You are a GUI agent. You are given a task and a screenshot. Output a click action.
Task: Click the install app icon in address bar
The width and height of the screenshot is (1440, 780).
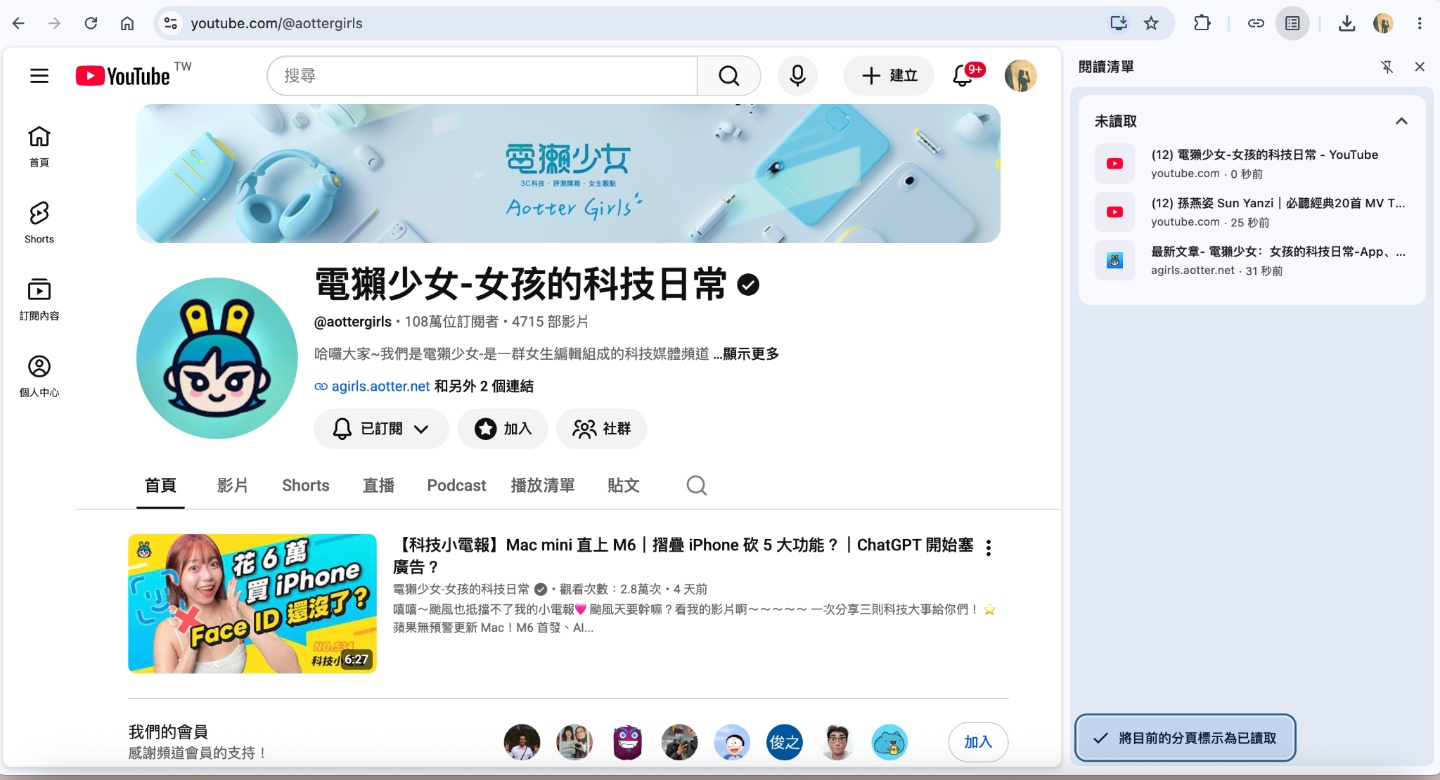click(x=1118, y=23)
